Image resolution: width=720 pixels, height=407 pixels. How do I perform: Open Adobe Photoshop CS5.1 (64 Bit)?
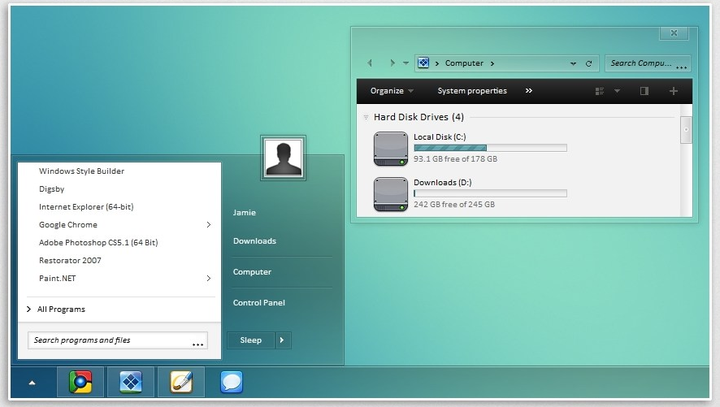pyautogui.click(x=98, y=243)
